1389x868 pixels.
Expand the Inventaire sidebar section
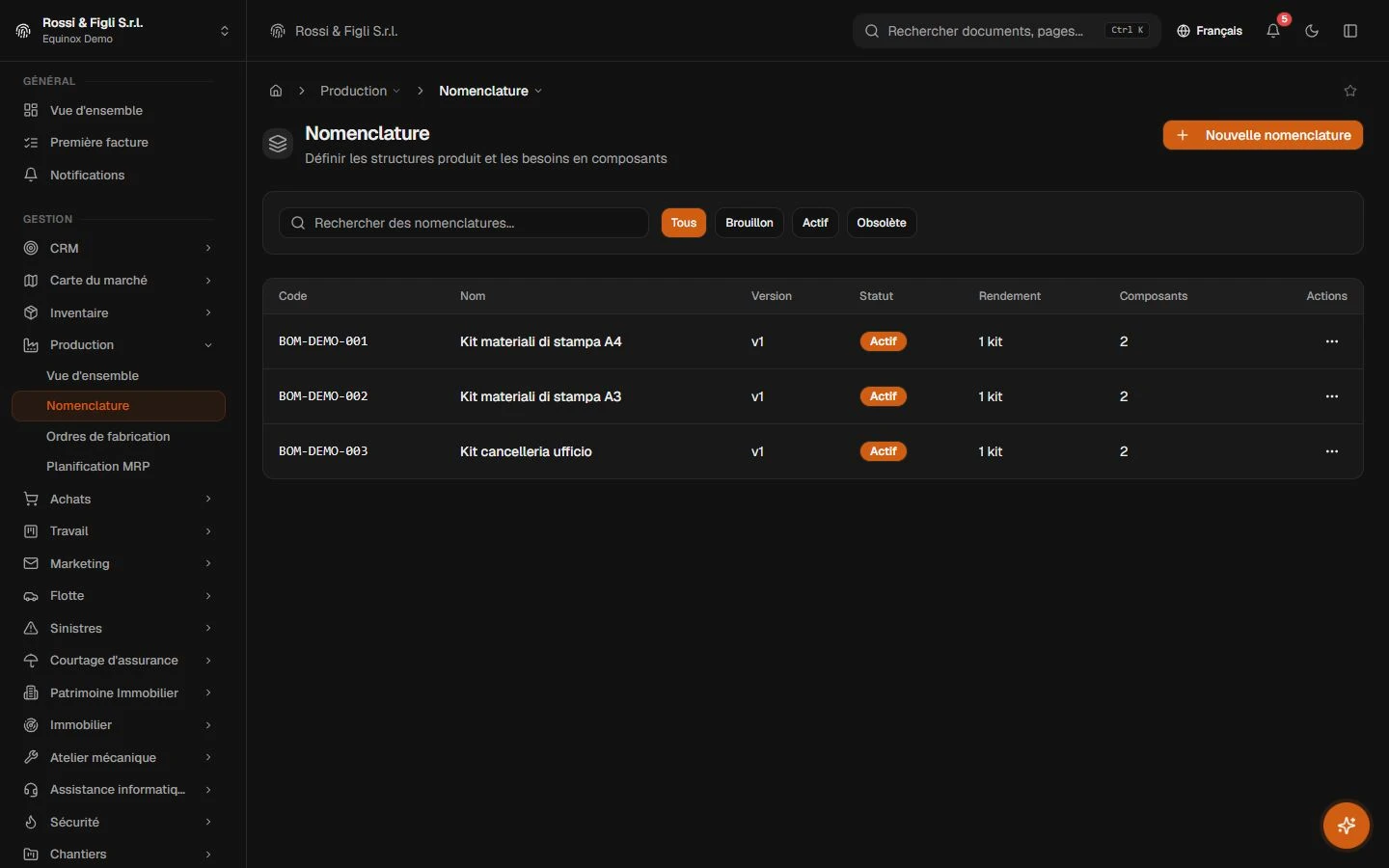pos(118,312)
